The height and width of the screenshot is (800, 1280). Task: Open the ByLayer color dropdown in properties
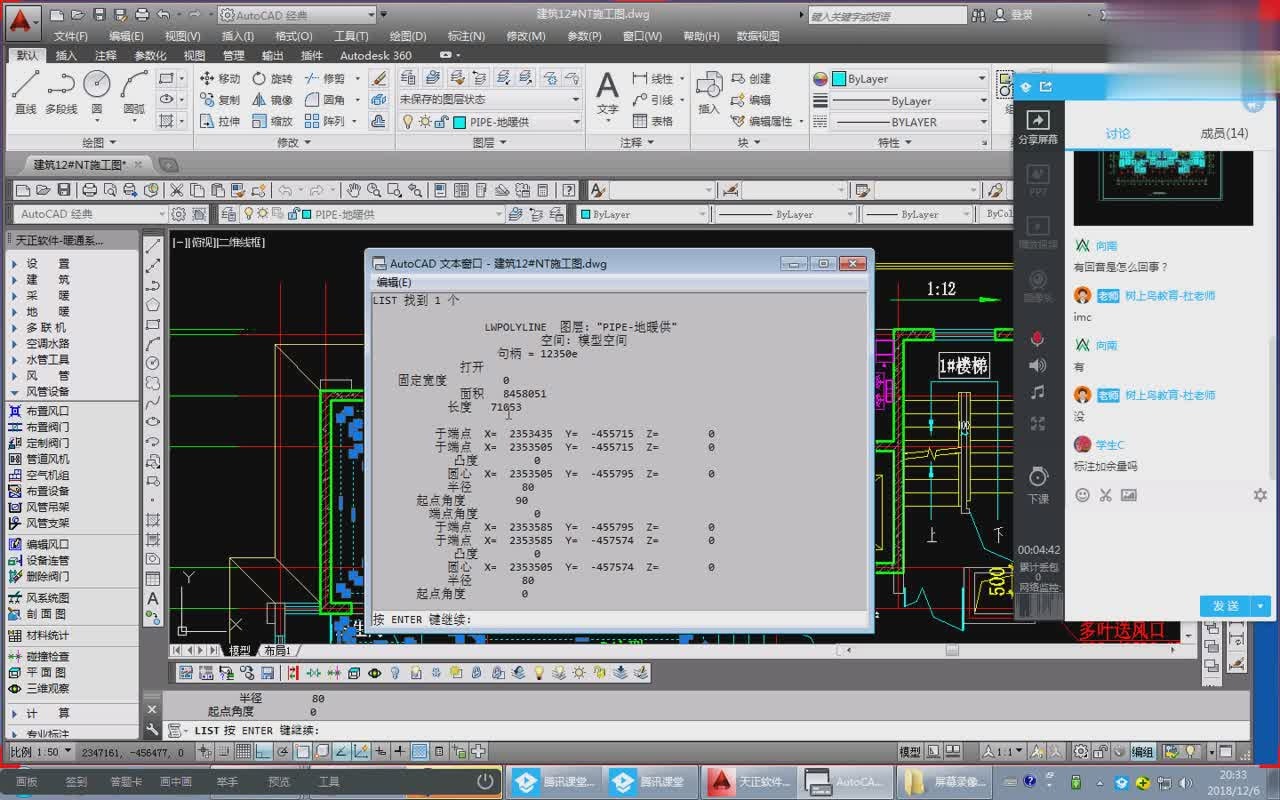point(981,79)
